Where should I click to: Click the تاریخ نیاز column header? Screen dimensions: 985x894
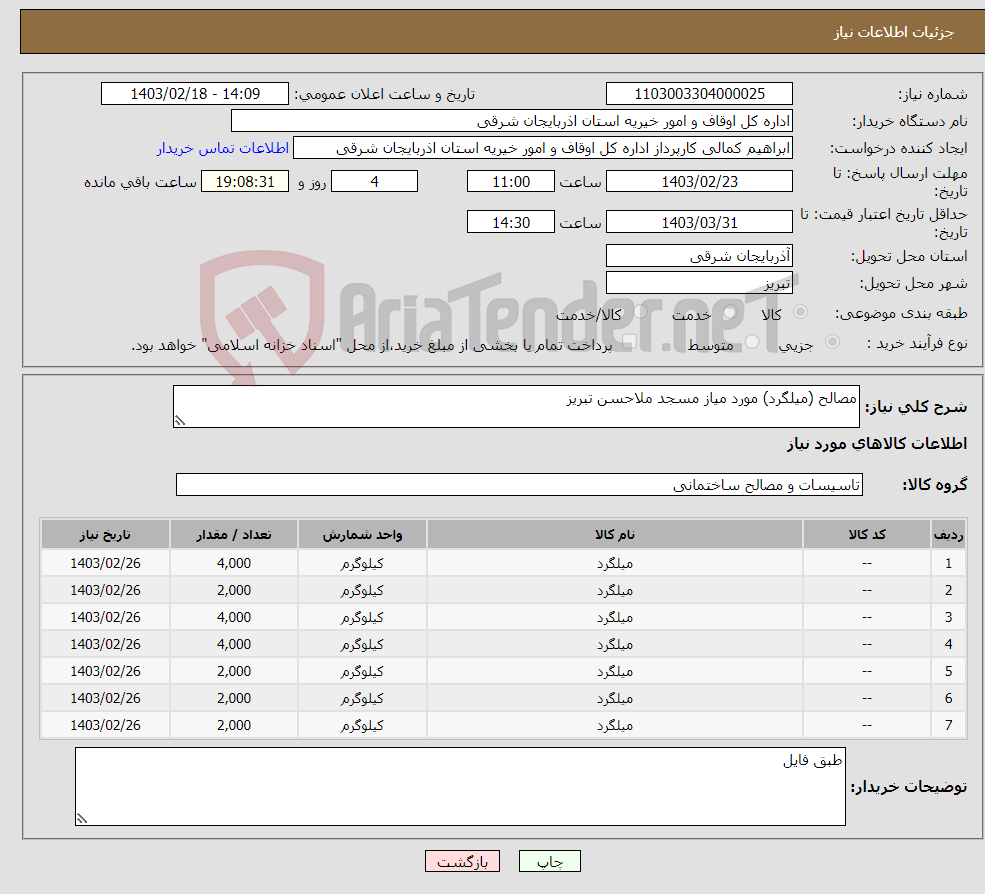point(106,535)
